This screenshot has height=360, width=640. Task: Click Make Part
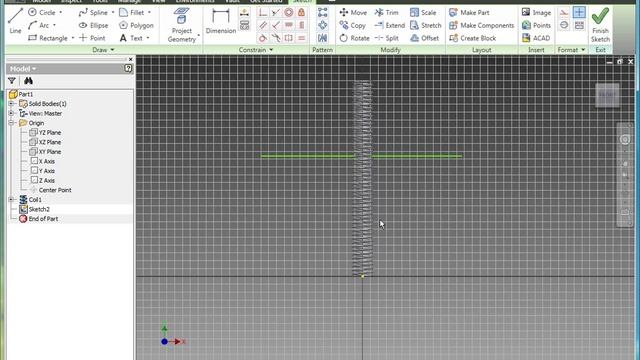(x=469, y=13)
